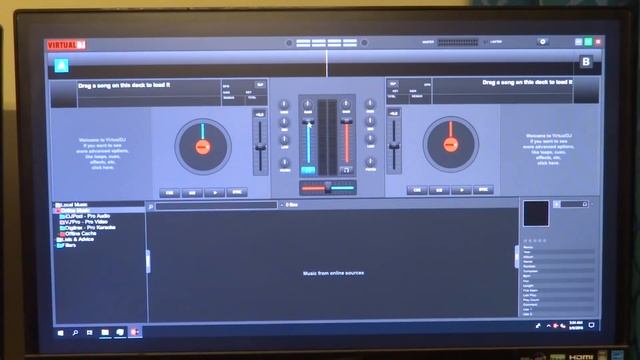Collapse folder sidebar using left handle

(x=148, y=261)
